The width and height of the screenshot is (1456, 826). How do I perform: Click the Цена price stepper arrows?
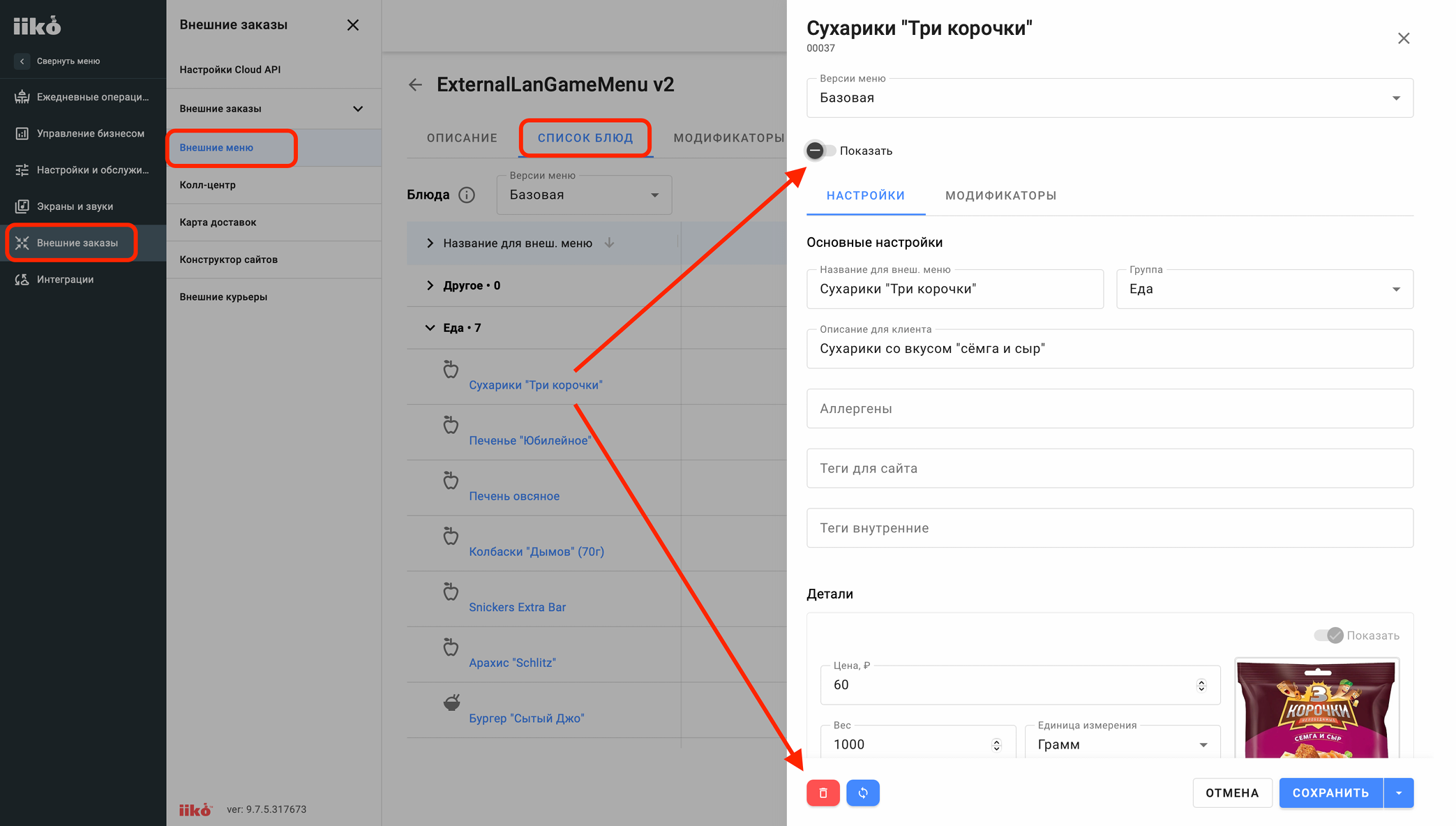point(1201,686)
